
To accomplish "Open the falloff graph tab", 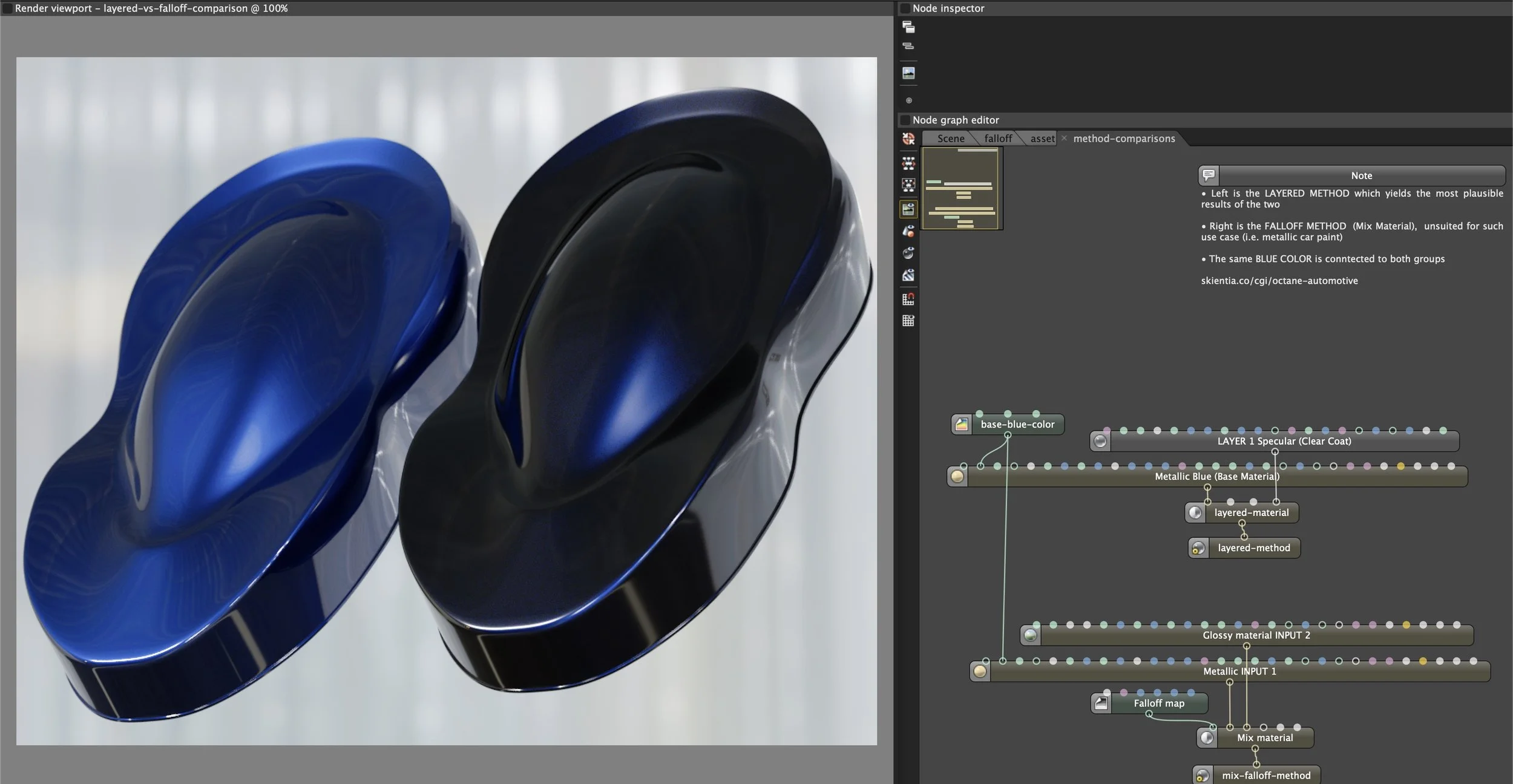I will (997, 139).
